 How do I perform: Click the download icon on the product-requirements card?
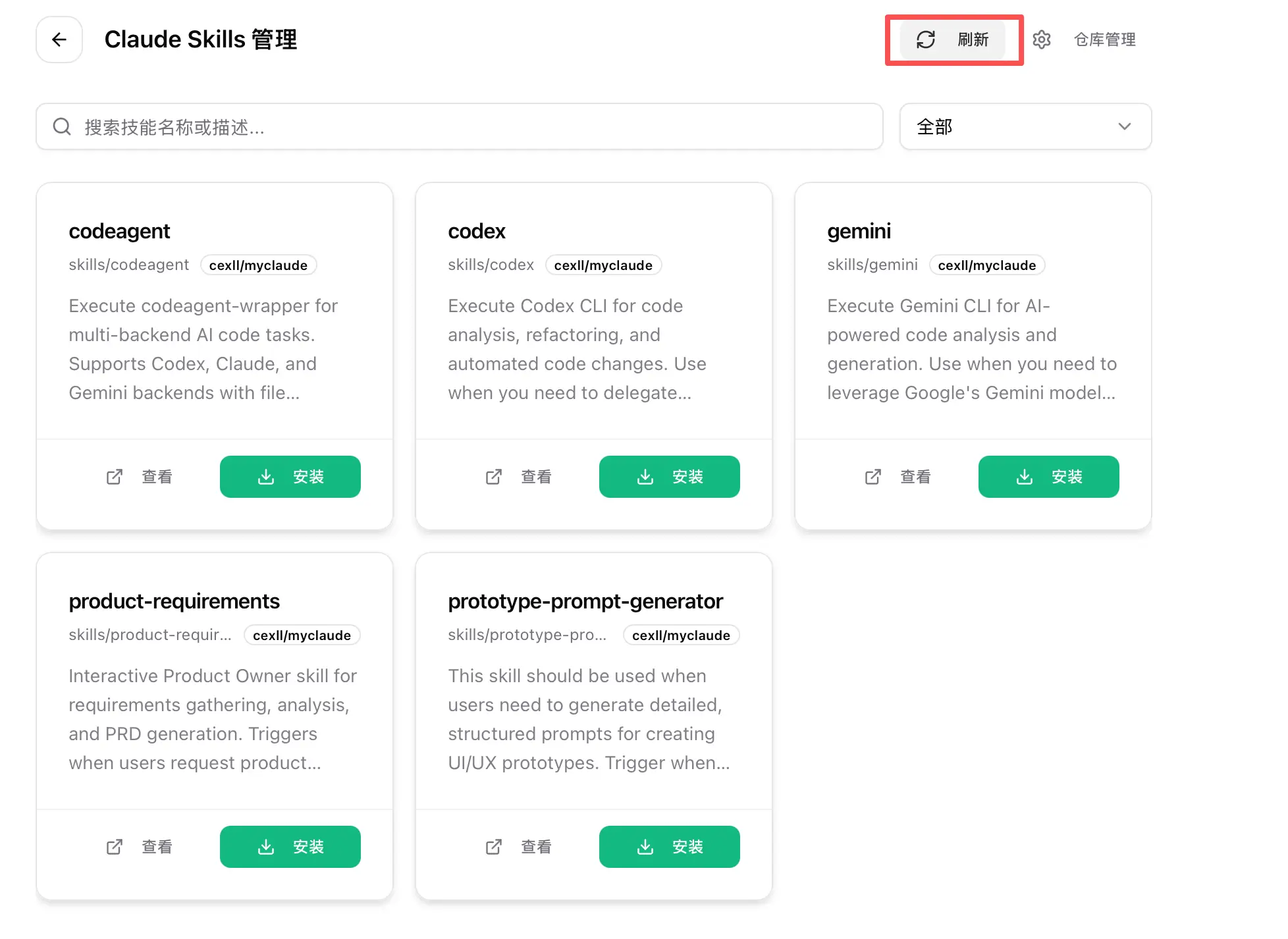(x=266, y=847)
